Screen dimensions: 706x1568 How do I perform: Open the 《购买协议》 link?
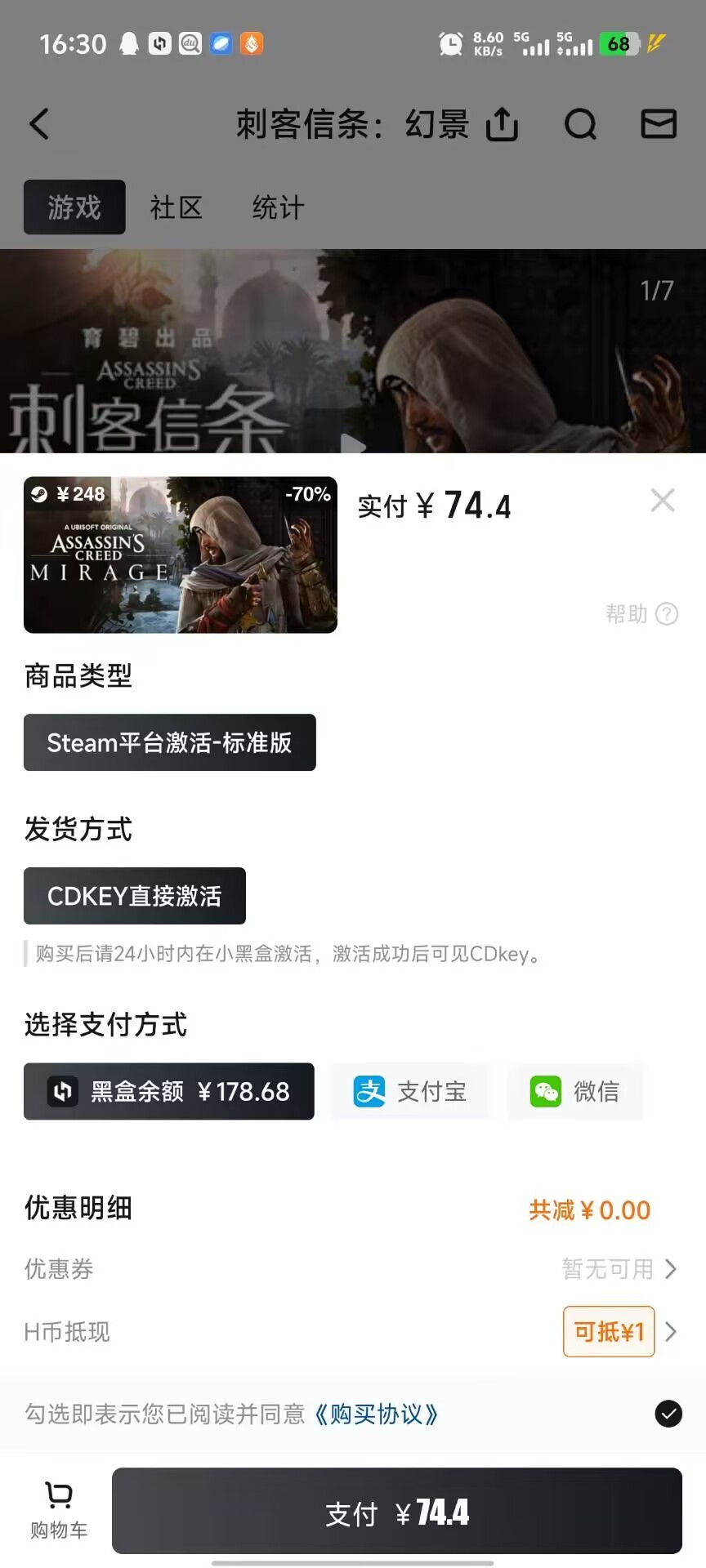pyautogui.click(x=377, y=1414)
